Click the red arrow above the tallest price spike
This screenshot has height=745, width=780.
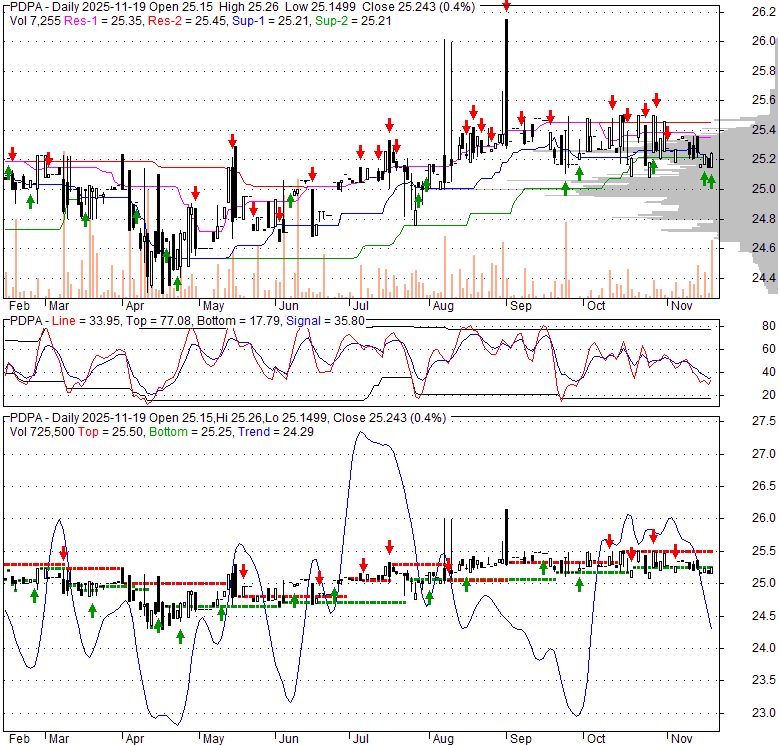[x=506, y=6]
